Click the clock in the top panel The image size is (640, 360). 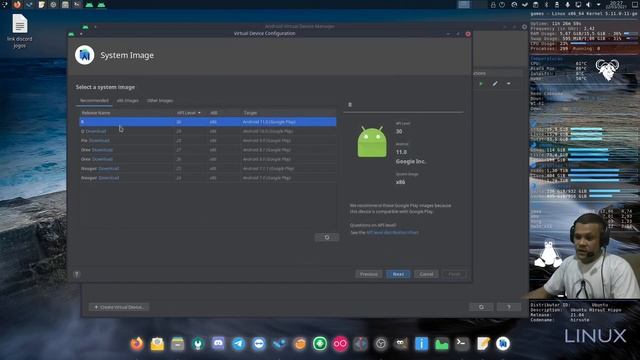[x=616, y=4]
